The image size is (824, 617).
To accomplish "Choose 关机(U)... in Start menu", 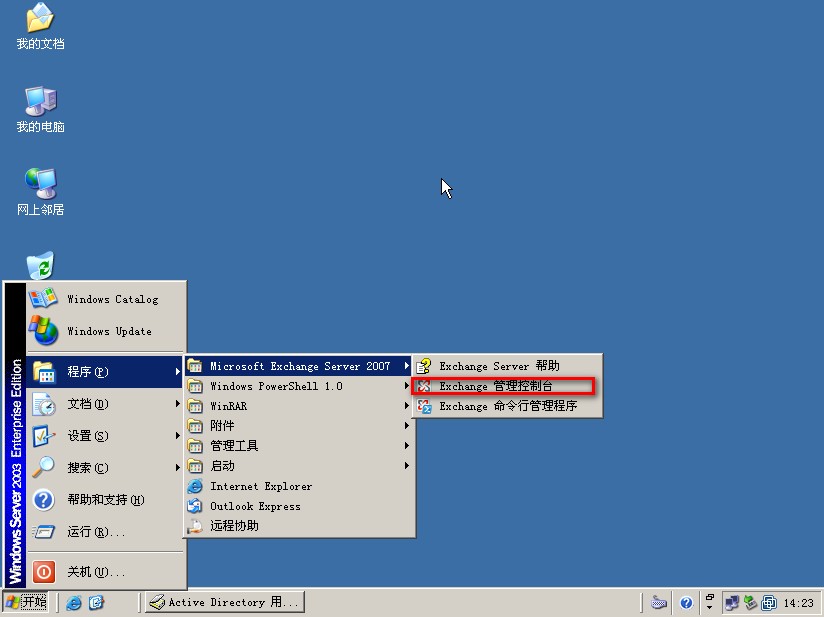I will click(105, 571).
